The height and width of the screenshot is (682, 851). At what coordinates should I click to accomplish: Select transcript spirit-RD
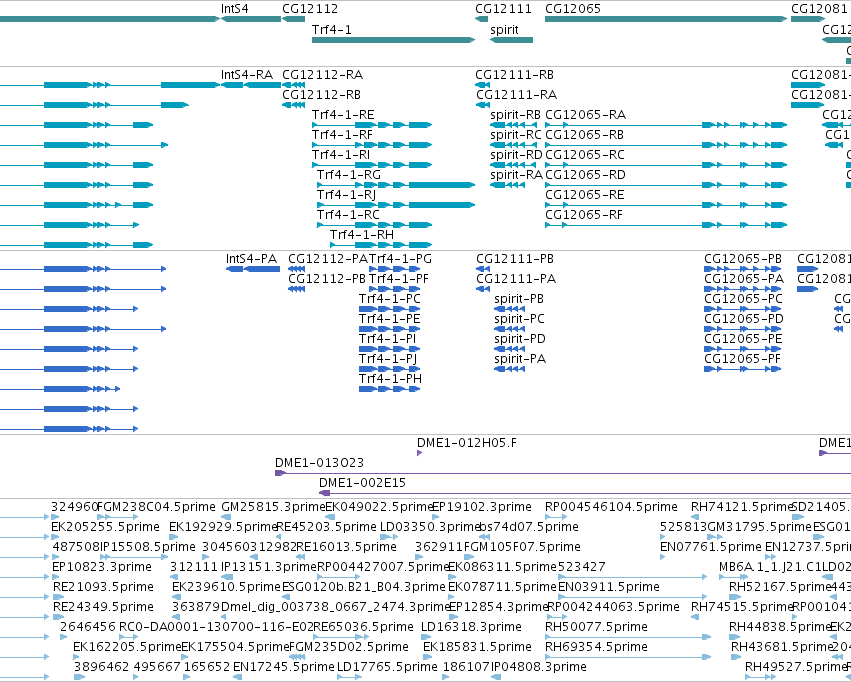pyautogui.click(x=513, y=165)
